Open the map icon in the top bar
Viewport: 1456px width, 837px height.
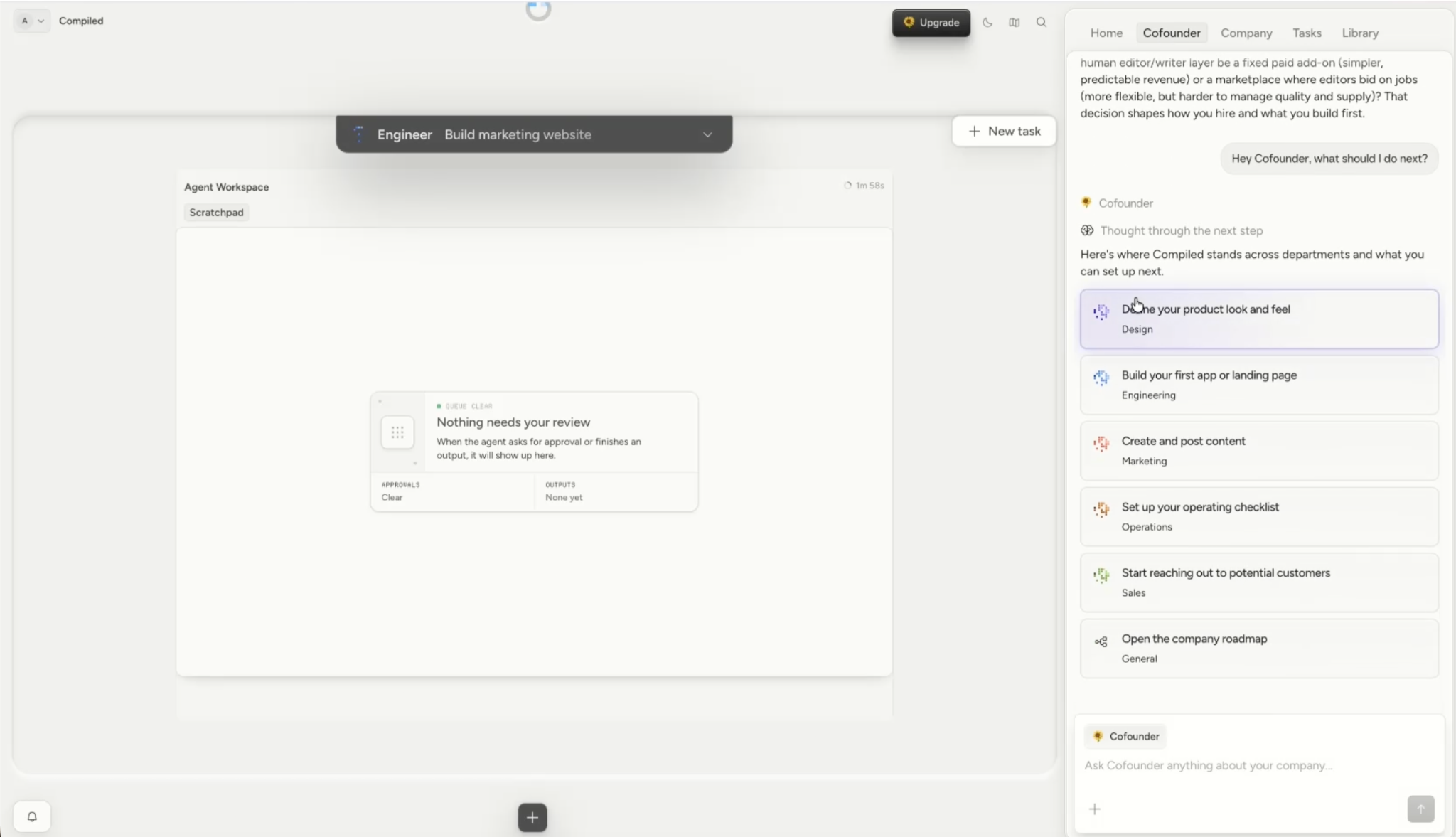[1015, 22]
